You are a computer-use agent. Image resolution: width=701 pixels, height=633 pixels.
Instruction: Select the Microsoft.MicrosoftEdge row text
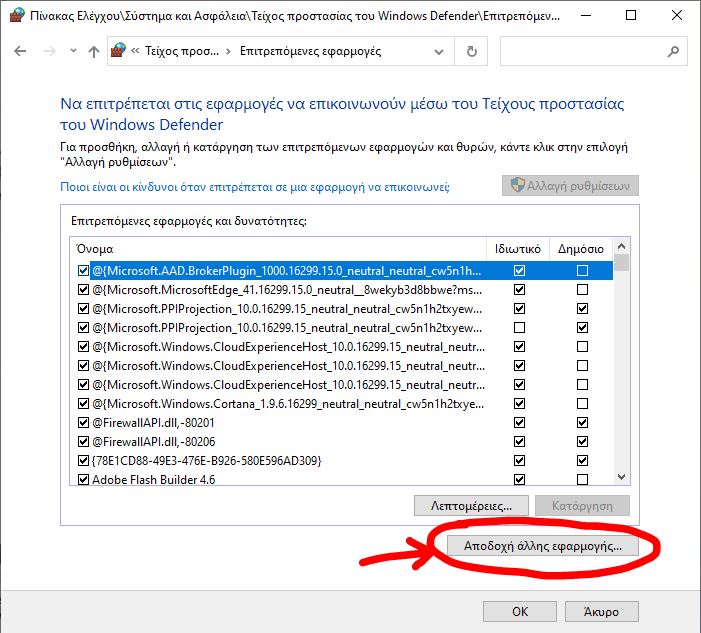coord(287,290)
